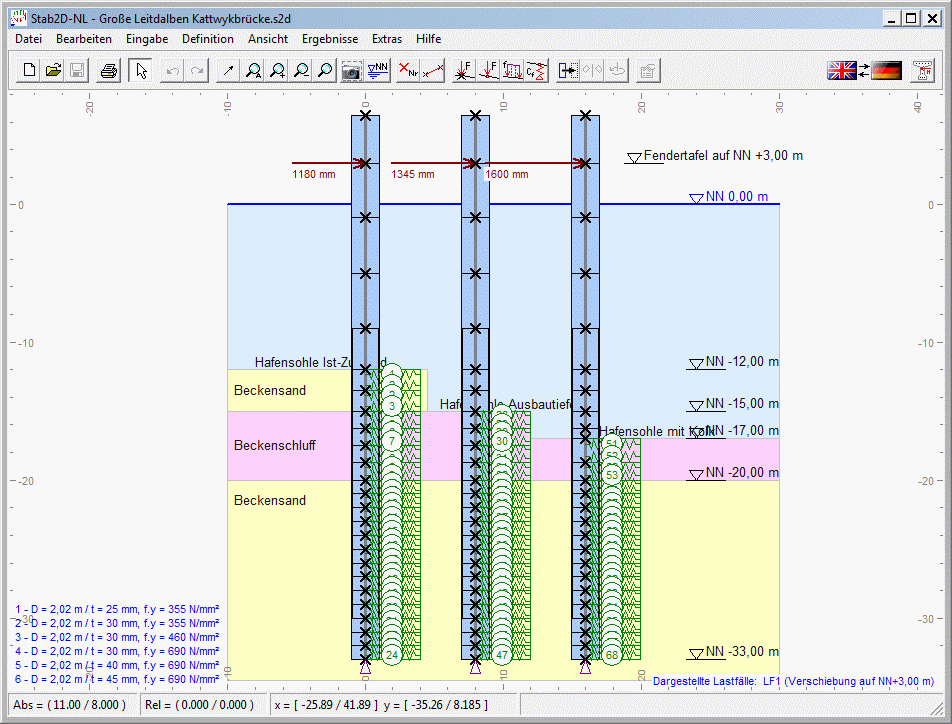Select node 24 at the first pile base

392,655
